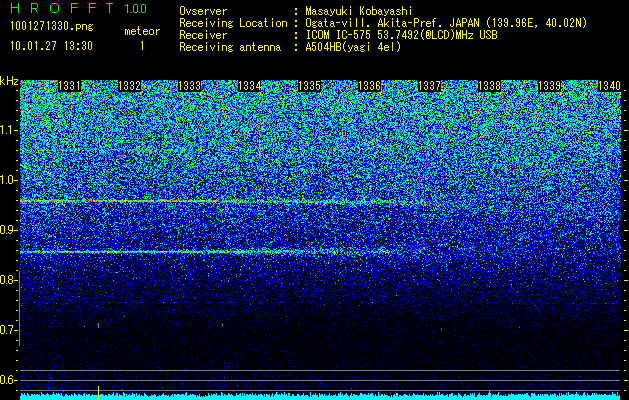Click the 1.0.0 version number
Image resolution: width=629 pixels, height=400 pixels.
point(136,9)
